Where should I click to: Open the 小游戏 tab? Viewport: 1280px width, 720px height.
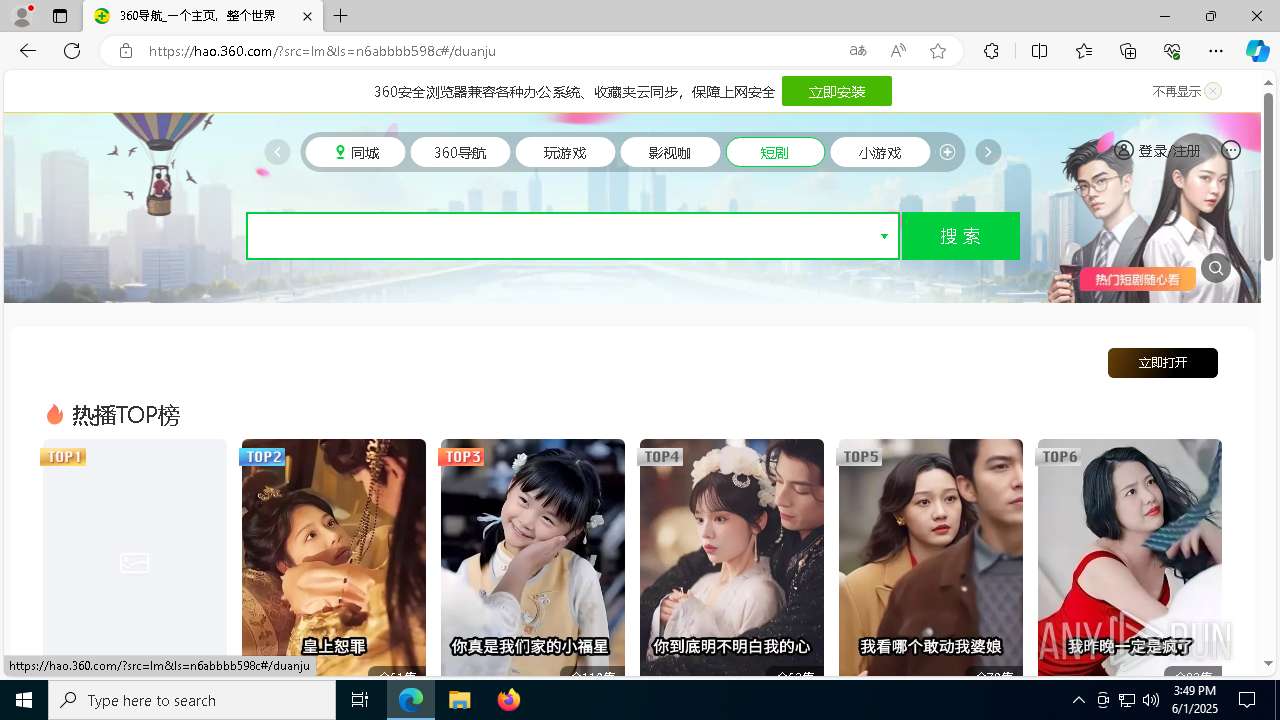(x=880, y=153)
